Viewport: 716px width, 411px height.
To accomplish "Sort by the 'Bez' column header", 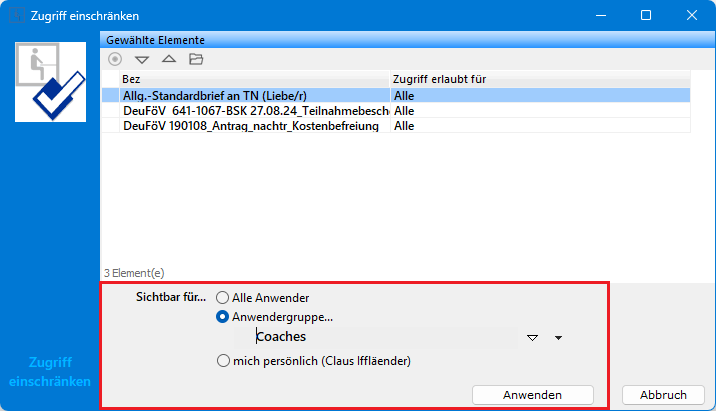I will 250,79.
